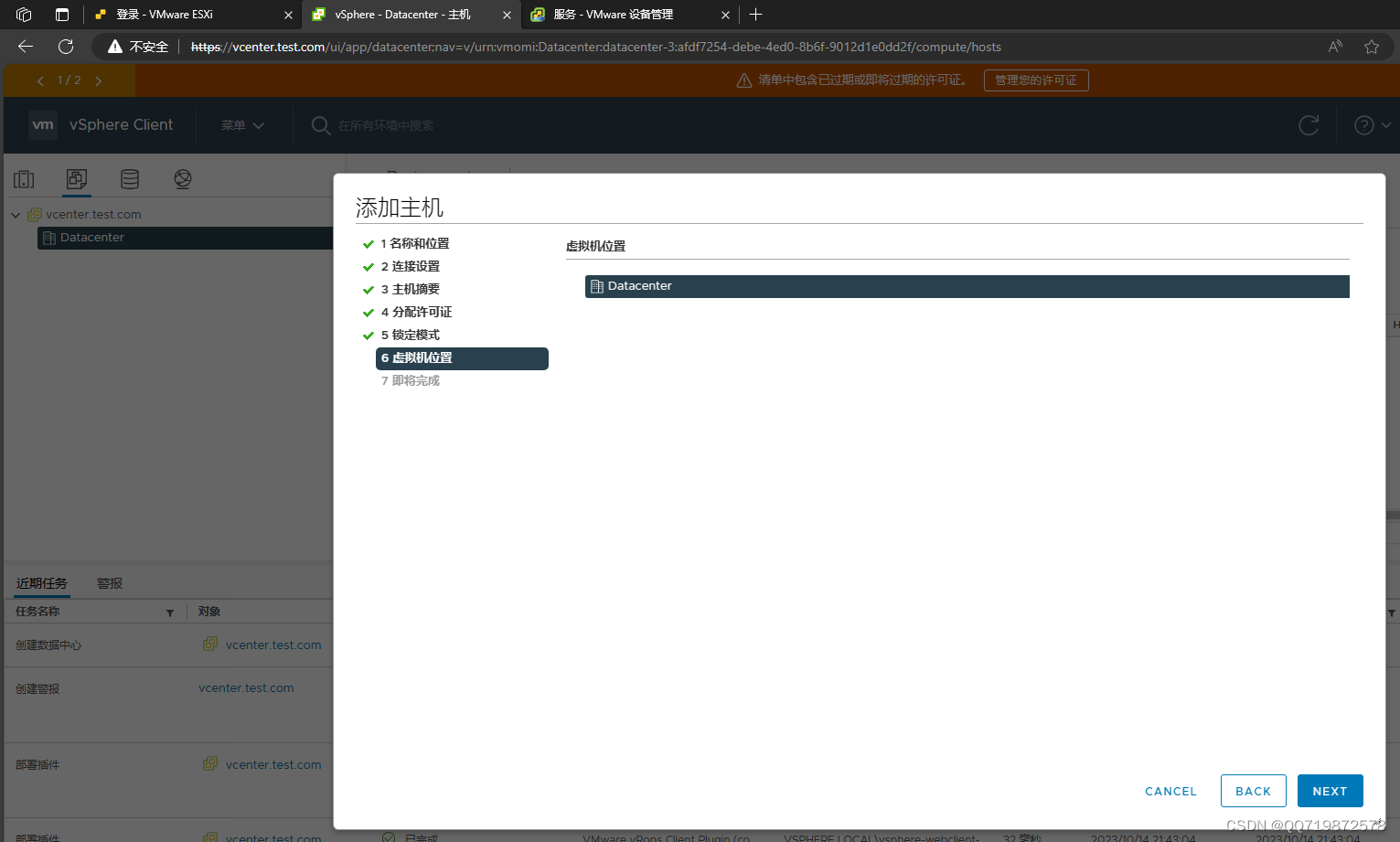Click the search magnifier icon

pos(320,125)
